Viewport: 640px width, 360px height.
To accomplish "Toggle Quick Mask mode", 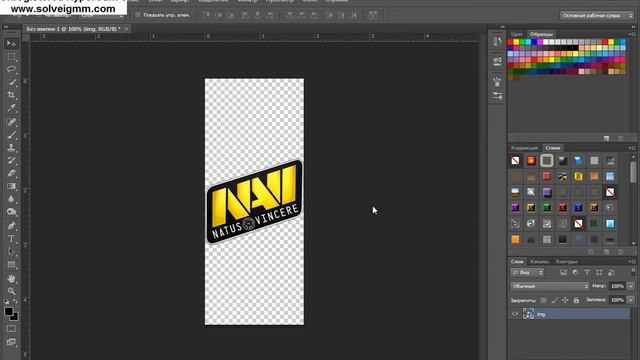I will tap(11, 329).
